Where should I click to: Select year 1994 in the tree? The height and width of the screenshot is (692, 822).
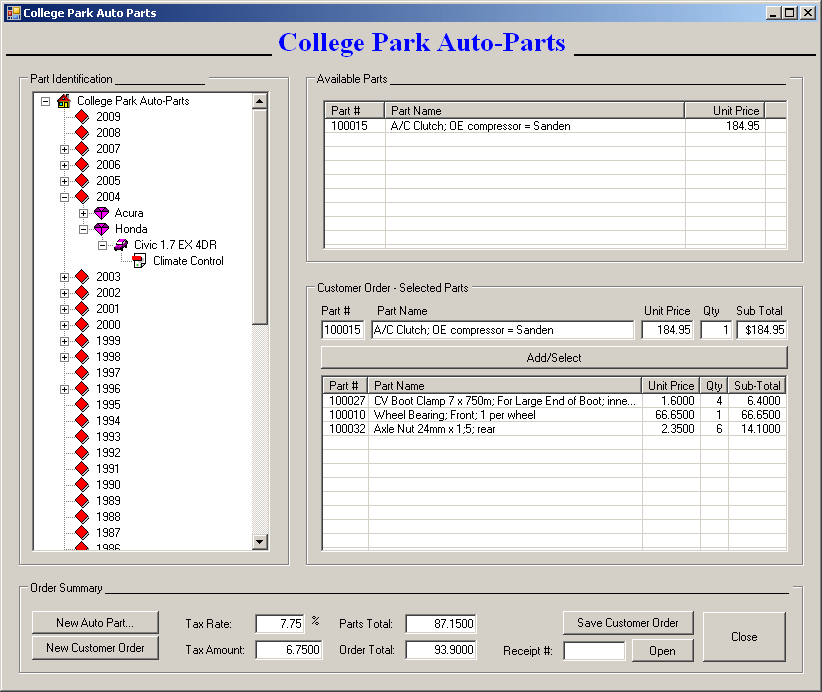108,420
